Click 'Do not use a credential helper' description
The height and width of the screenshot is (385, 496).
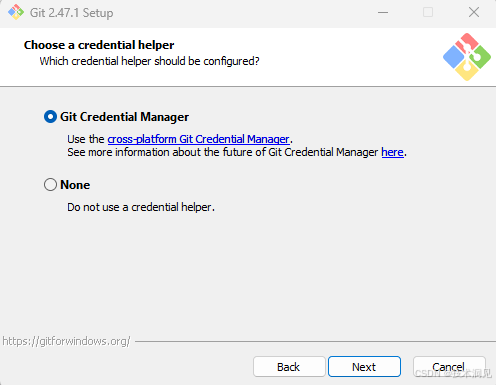[141, 207]
